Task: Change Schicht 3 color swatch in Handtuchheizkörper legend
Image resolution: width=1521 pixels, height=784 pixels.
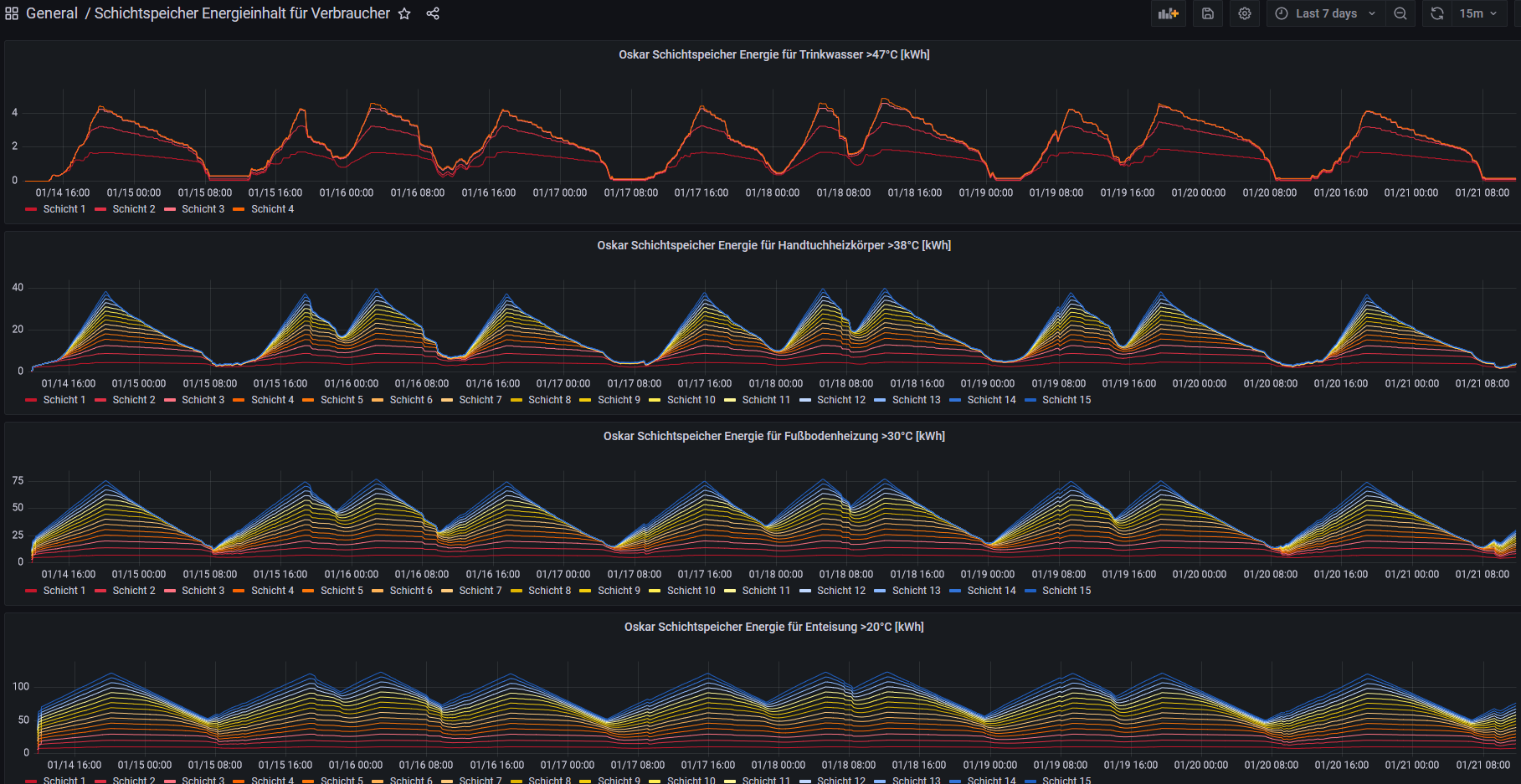Action: coord(170,400)
